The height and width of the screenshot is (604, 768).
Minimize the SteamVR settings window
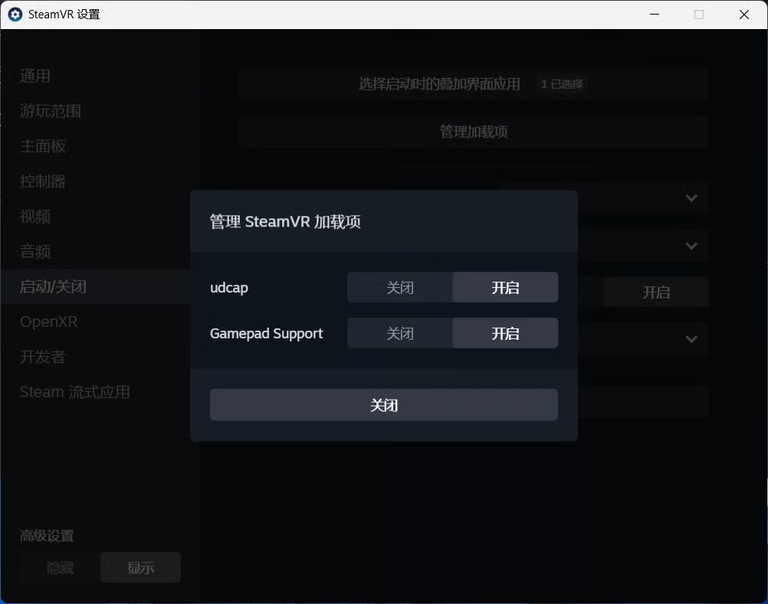pyautogui.click(x=653, y=15)
